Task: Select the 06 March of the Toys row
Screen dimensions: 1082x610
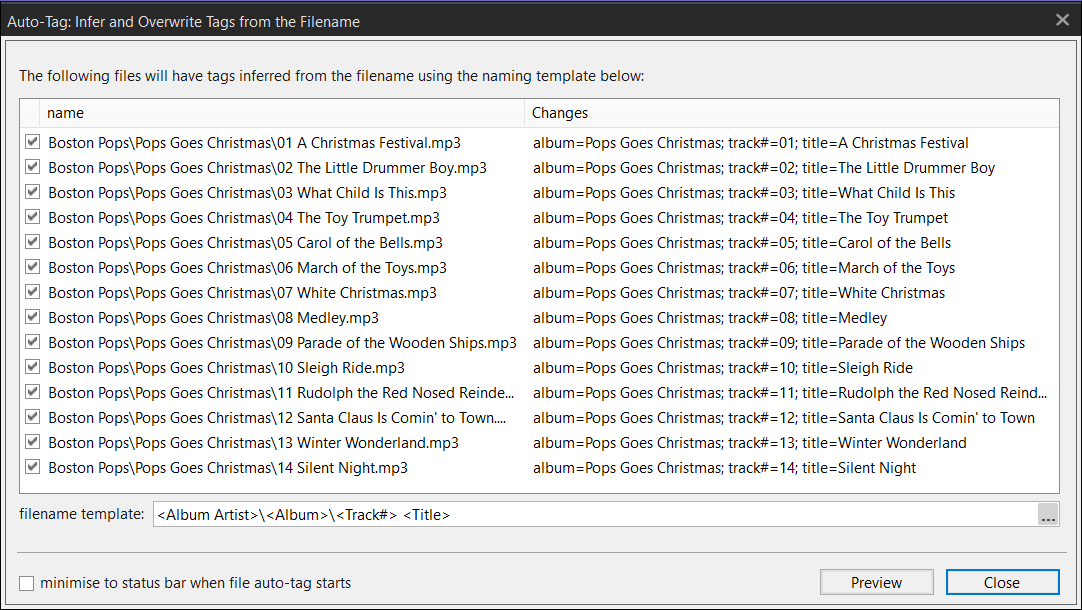Action: [247, 268]
